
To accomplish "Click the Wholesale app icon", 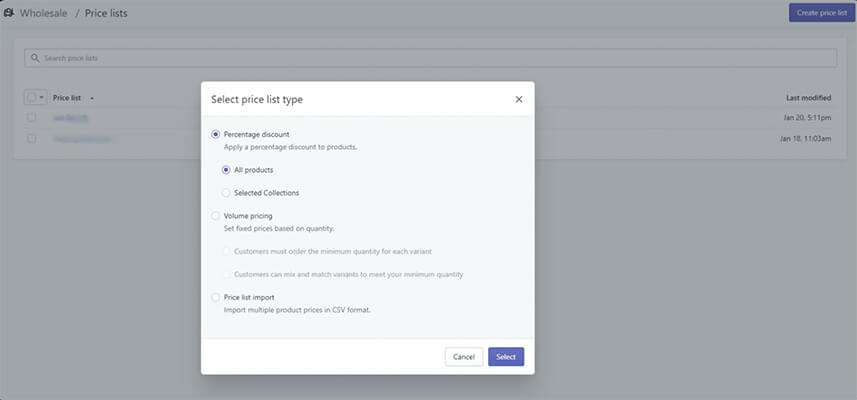I will pyautogui.click(x=8, y=13).
